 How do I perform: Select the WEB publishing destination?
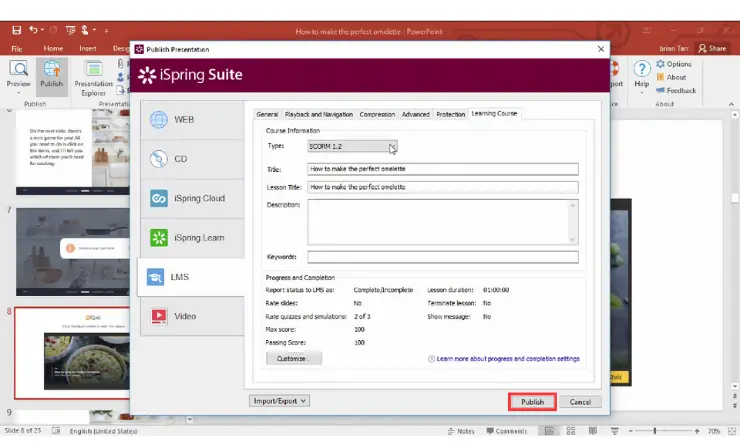click(x=193, y=119)
